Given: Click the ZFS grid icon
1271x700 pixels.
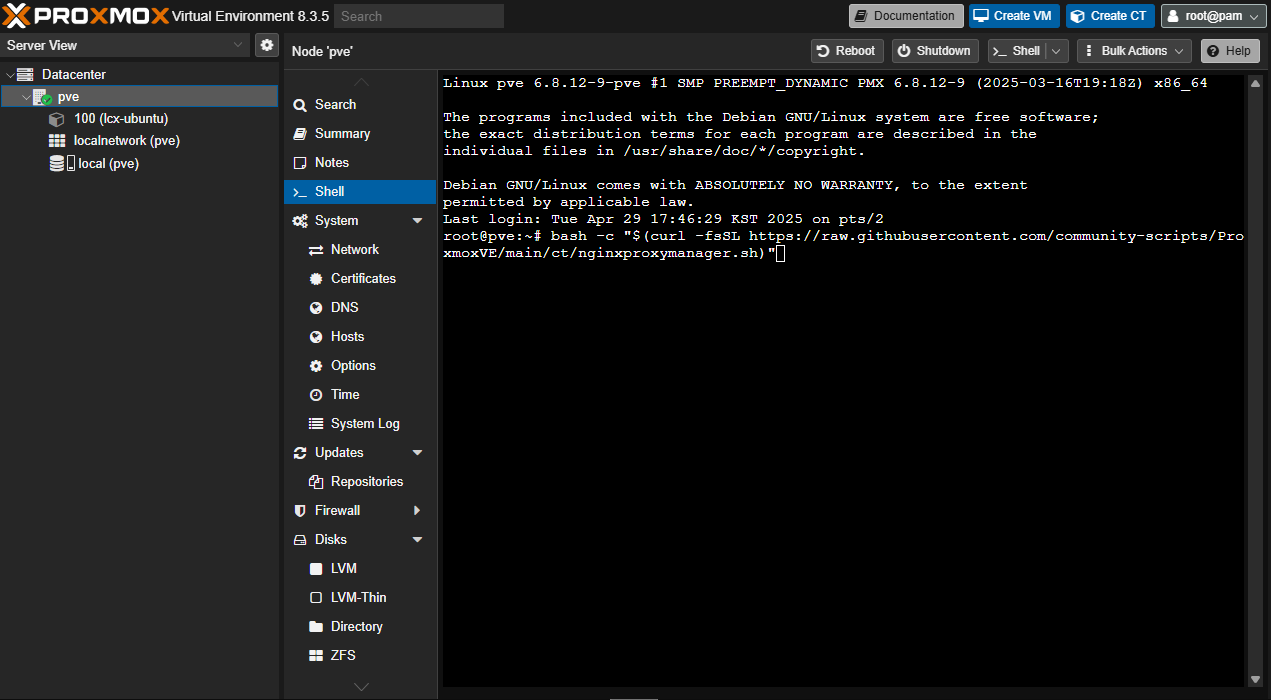Looking at the screenshot, I should 316,656.
